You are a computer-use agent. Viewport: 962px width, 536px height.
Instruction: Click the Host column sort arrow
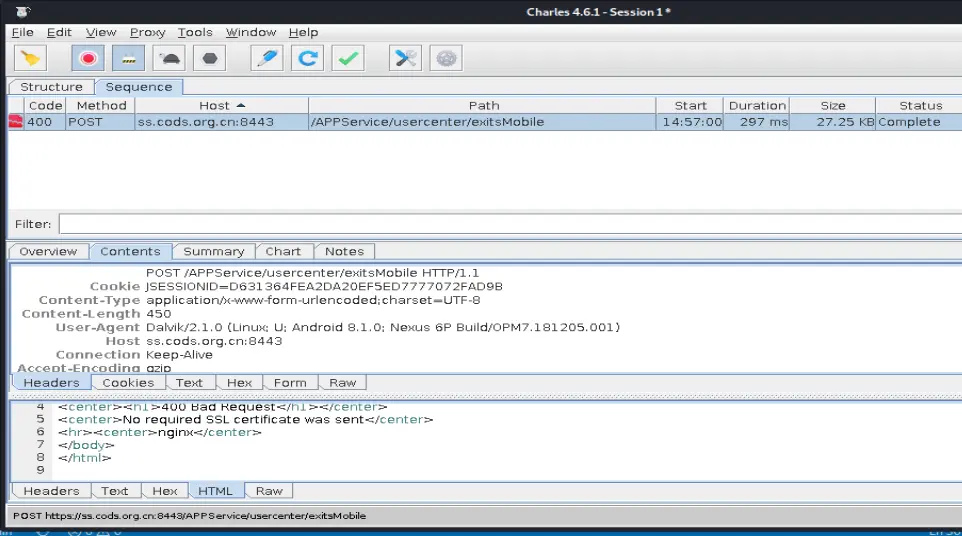point(241,105)
